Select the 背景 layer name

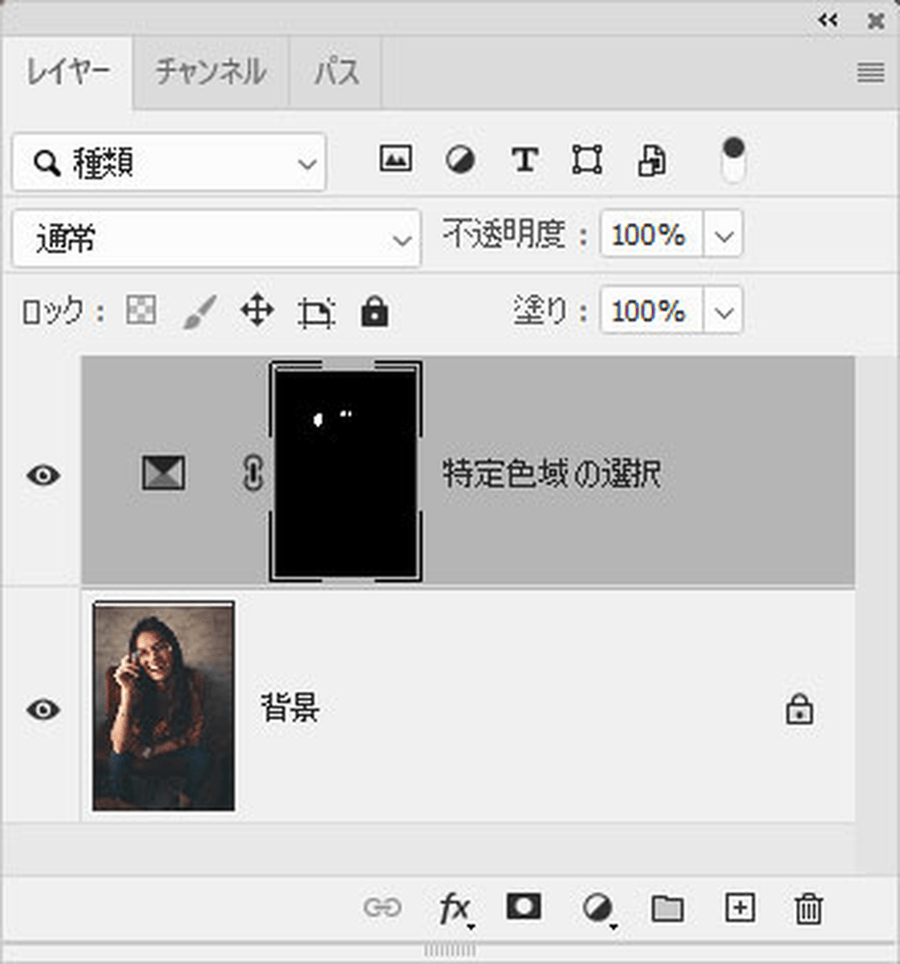(x=290, y=707)
